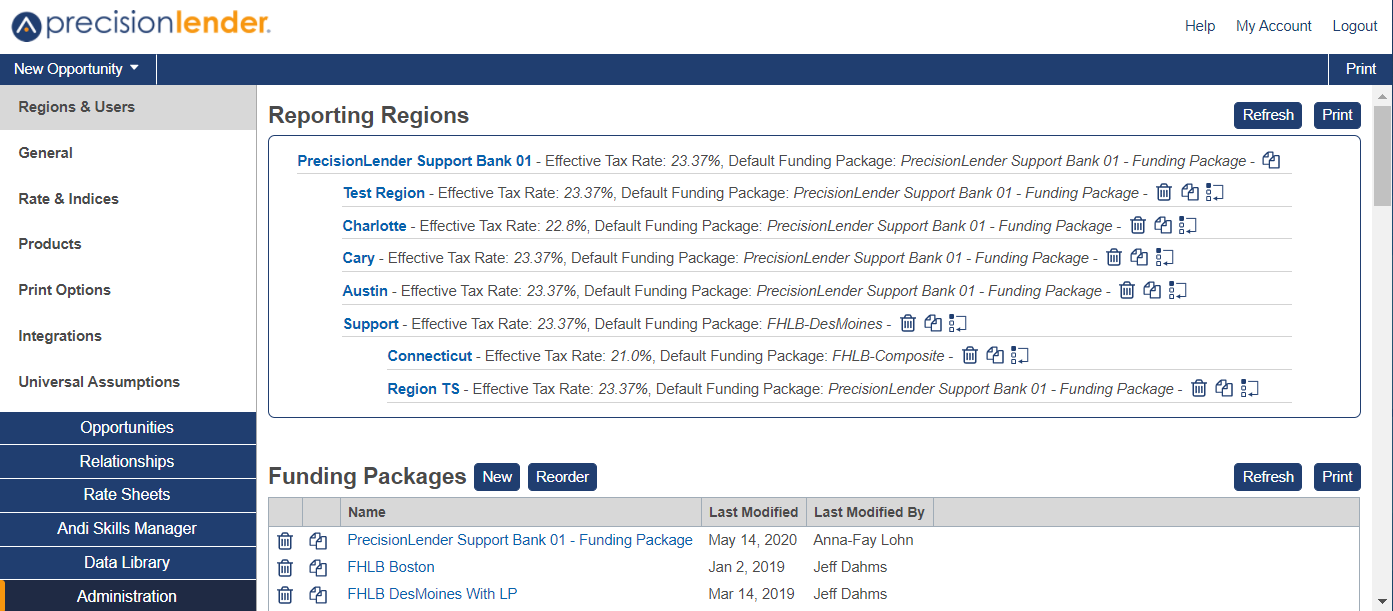Open My Account page
Viewport: 1393px width, 611px height.
[x=1274, y=26]
